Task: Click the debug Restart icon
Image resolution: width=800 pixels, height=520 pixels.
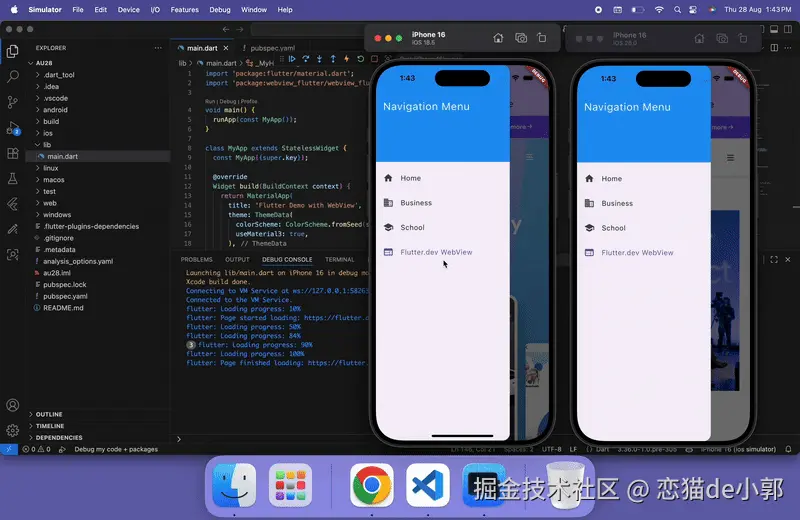Action: point(360,59)
